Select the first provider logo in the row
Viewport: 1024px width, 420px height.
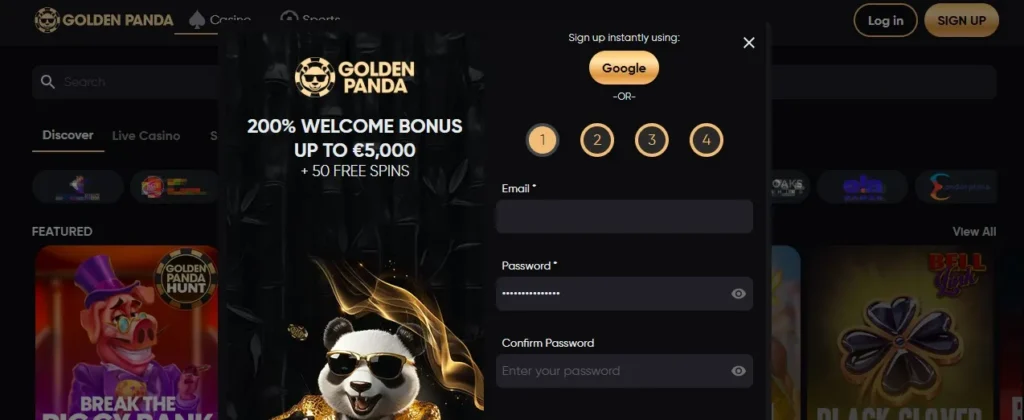[78, 187]
